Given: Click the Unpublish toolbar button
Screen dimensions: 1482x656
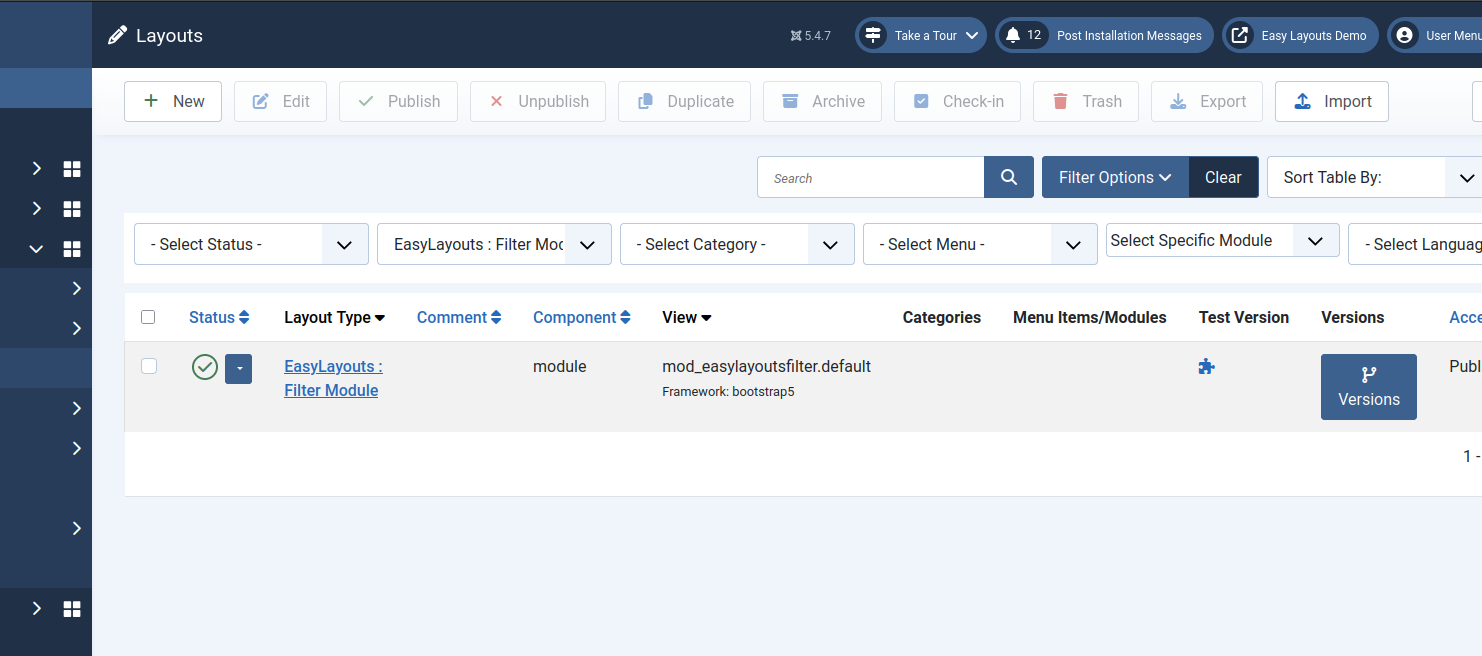Looking at the screenshot, I should 538,101.
